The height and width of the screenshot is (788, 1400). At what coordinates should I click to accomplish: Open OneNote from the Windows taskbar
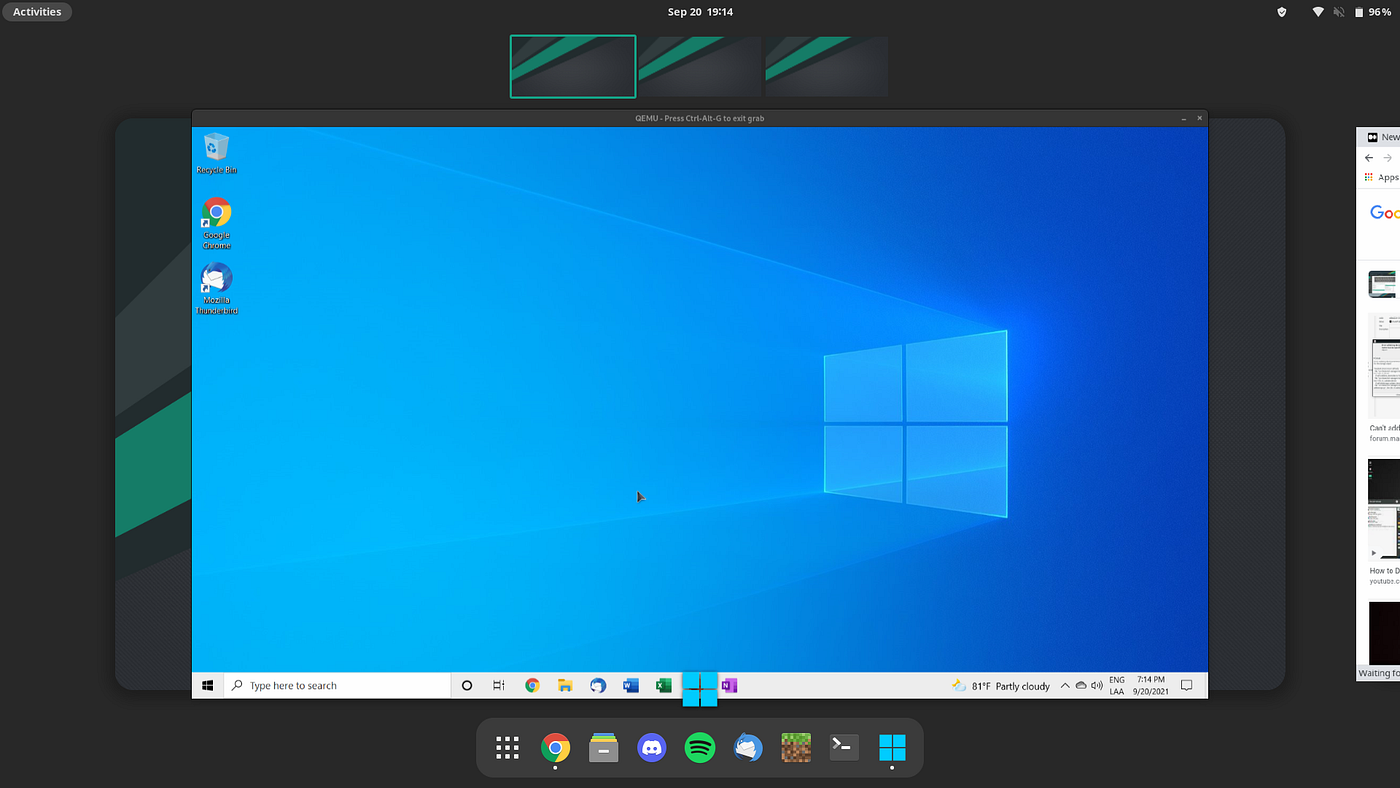pos(729,685)
